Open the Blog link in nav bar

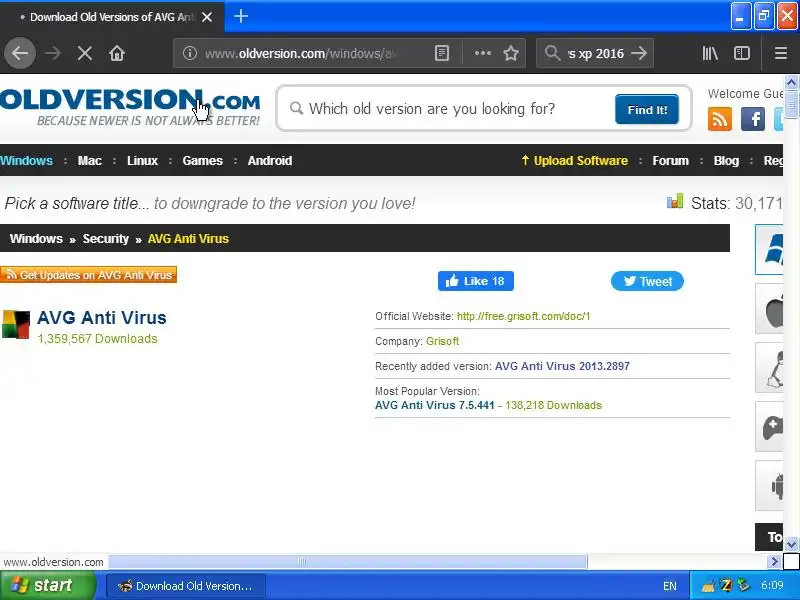coord(726,161)
